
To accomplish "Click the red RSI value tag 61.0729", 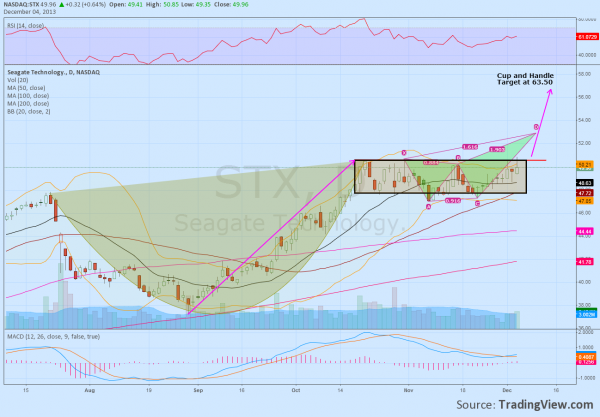I will pyautogui.click(x=587, y=37).
